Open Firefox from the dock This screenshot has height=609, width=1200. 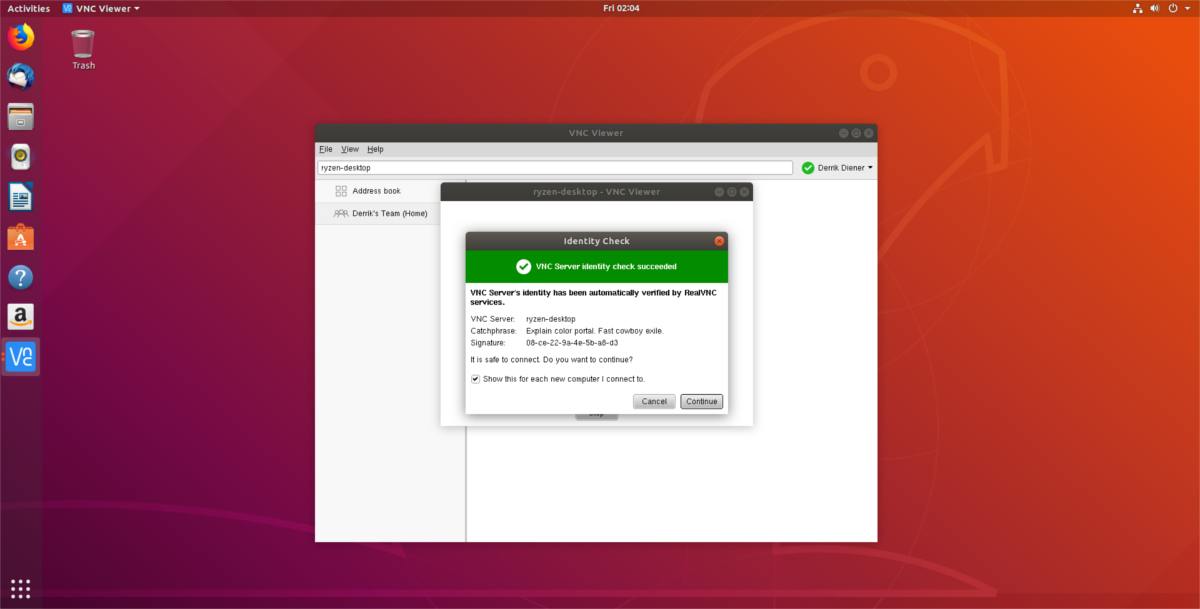coord(21,38)
